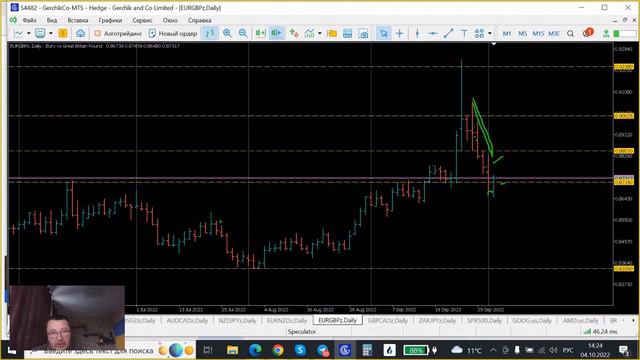The image size is (640, 360).
Task: Select the crosshair tool
Action: point(400,33)
